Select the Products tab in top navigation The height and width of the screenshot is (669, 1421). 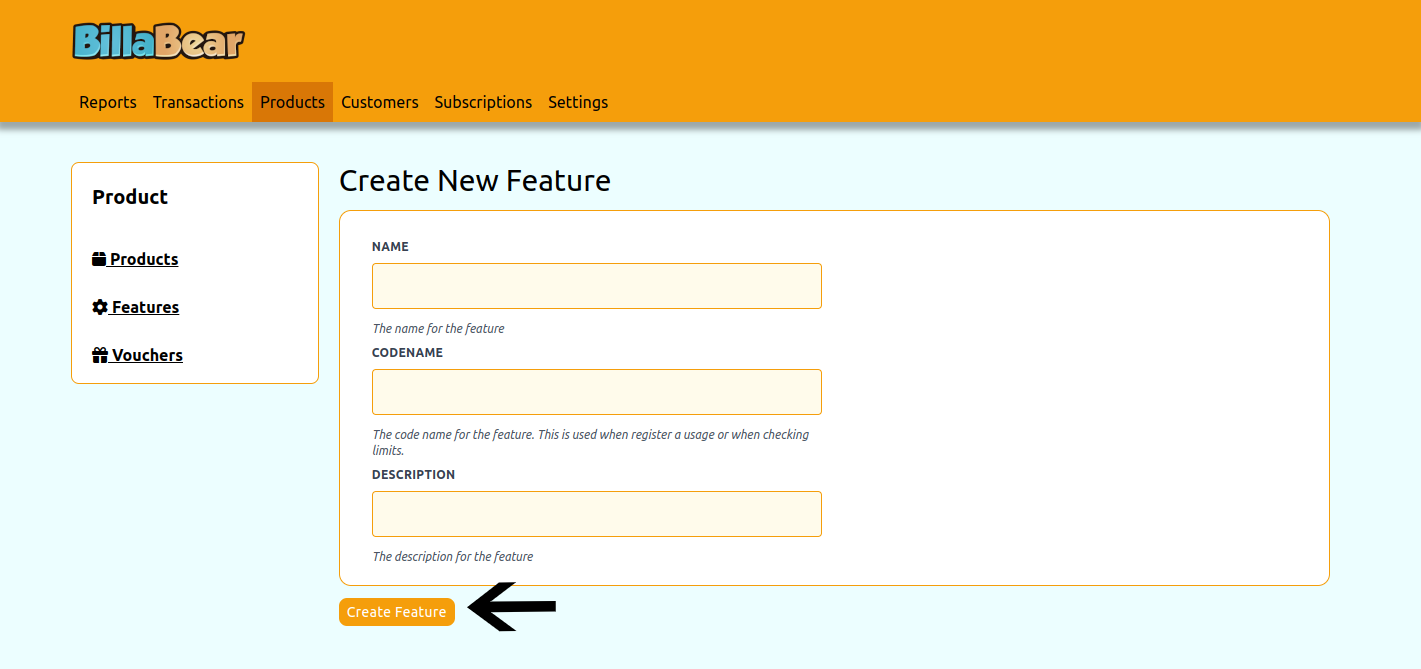click(x=292, y=102)
